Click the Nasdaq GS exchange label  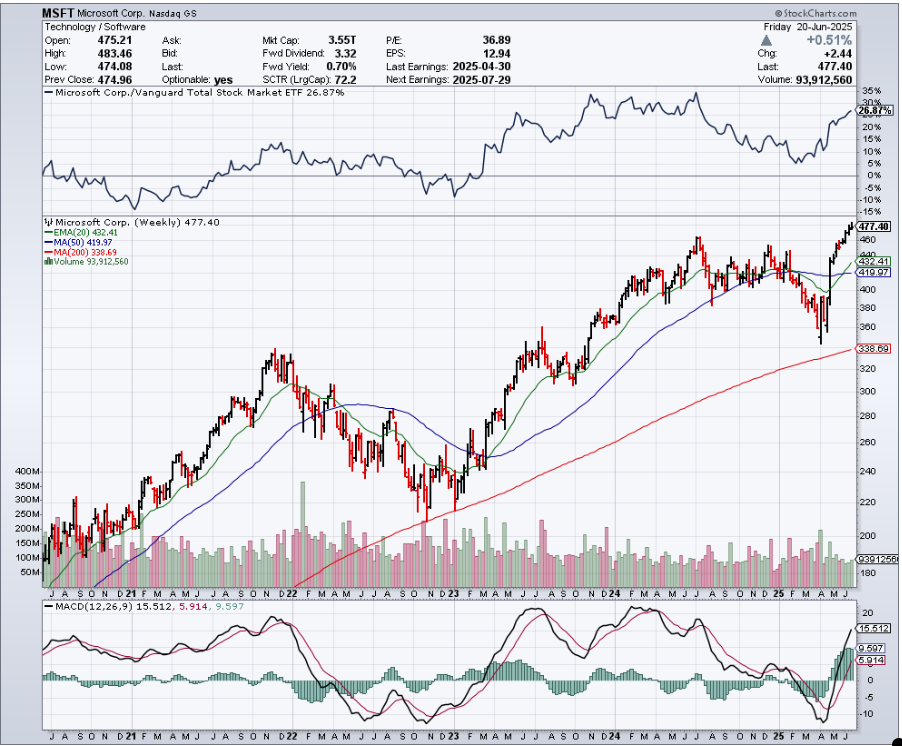173,13
